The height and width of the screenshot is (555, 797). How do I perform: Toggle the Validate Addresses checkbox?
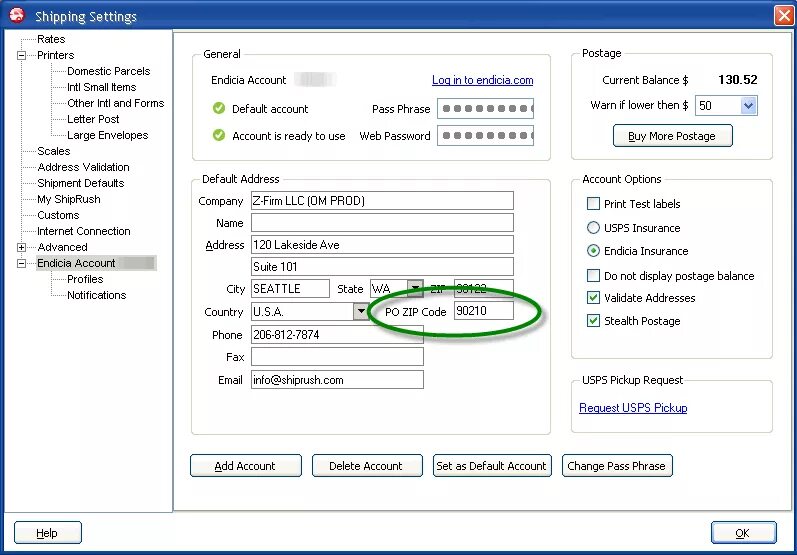[593, 298]
